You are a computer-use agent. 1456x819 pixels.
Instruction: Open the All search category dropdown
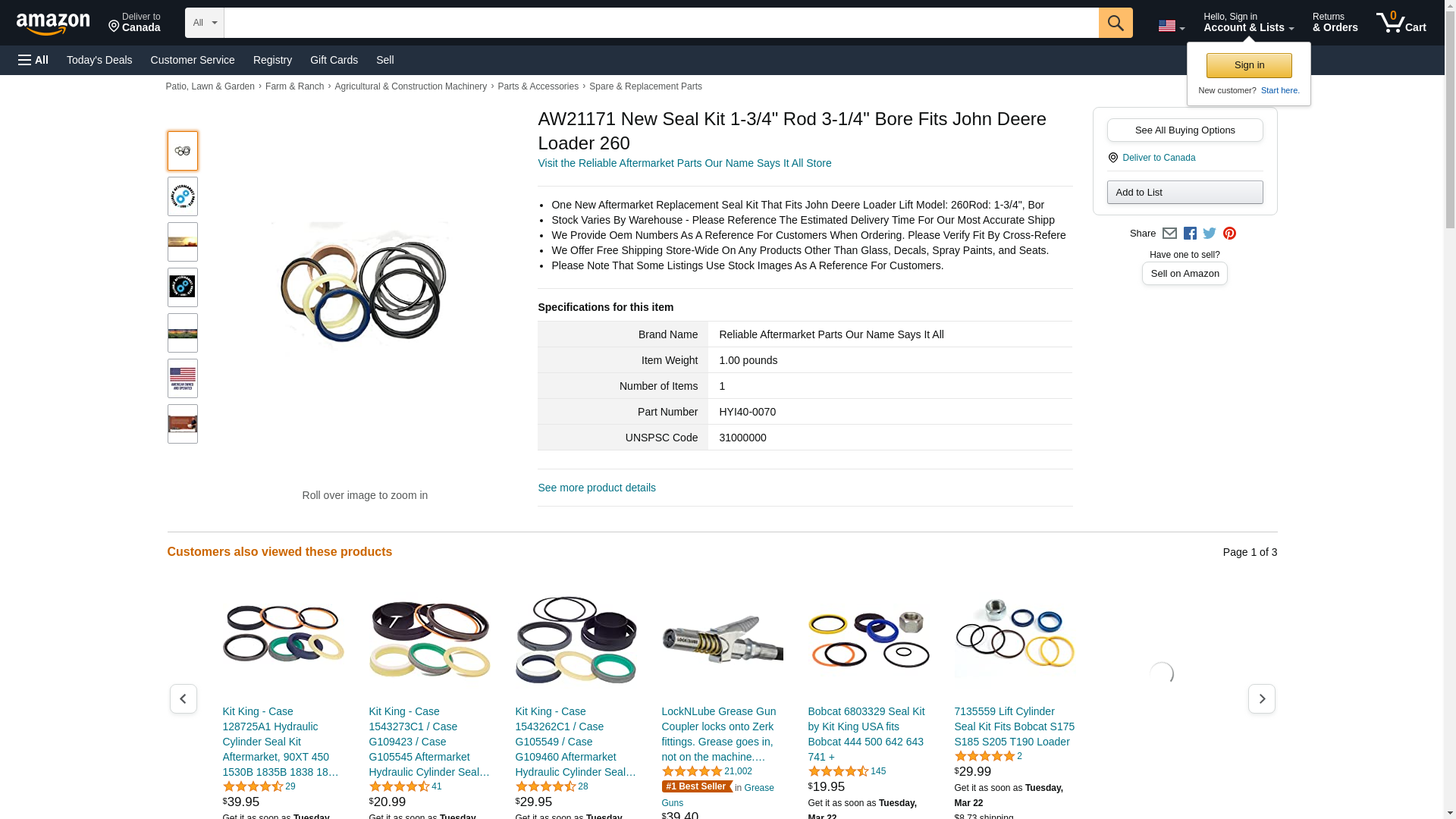(205, 23)
